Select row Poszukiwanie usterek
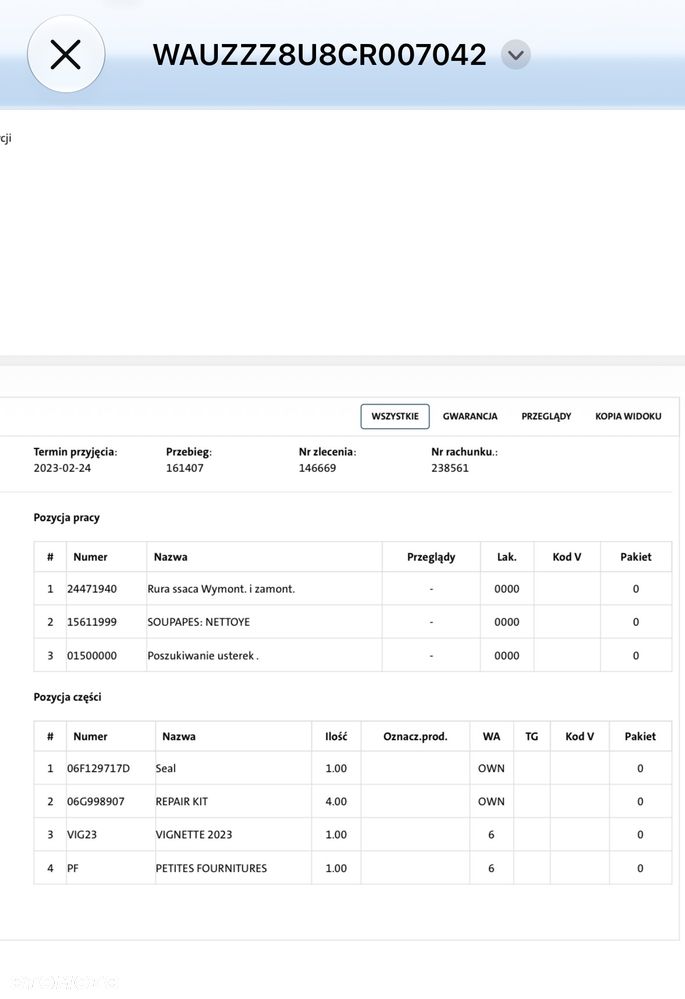The image size is (685, 999). click(352, 655)
